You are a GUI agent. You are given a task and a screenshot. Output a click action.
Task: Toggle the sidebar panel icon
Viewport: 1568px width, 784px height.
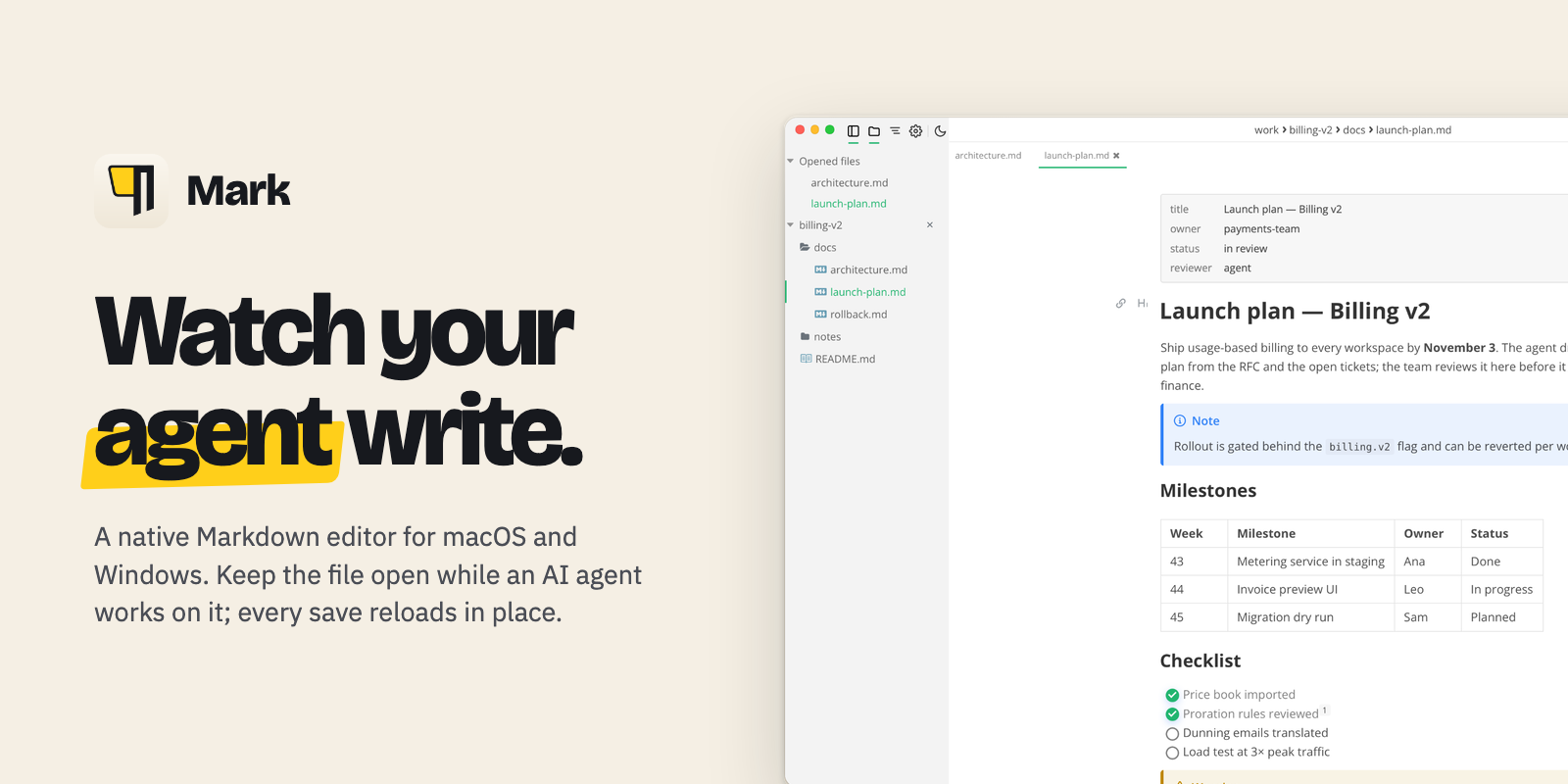[854, 131]
